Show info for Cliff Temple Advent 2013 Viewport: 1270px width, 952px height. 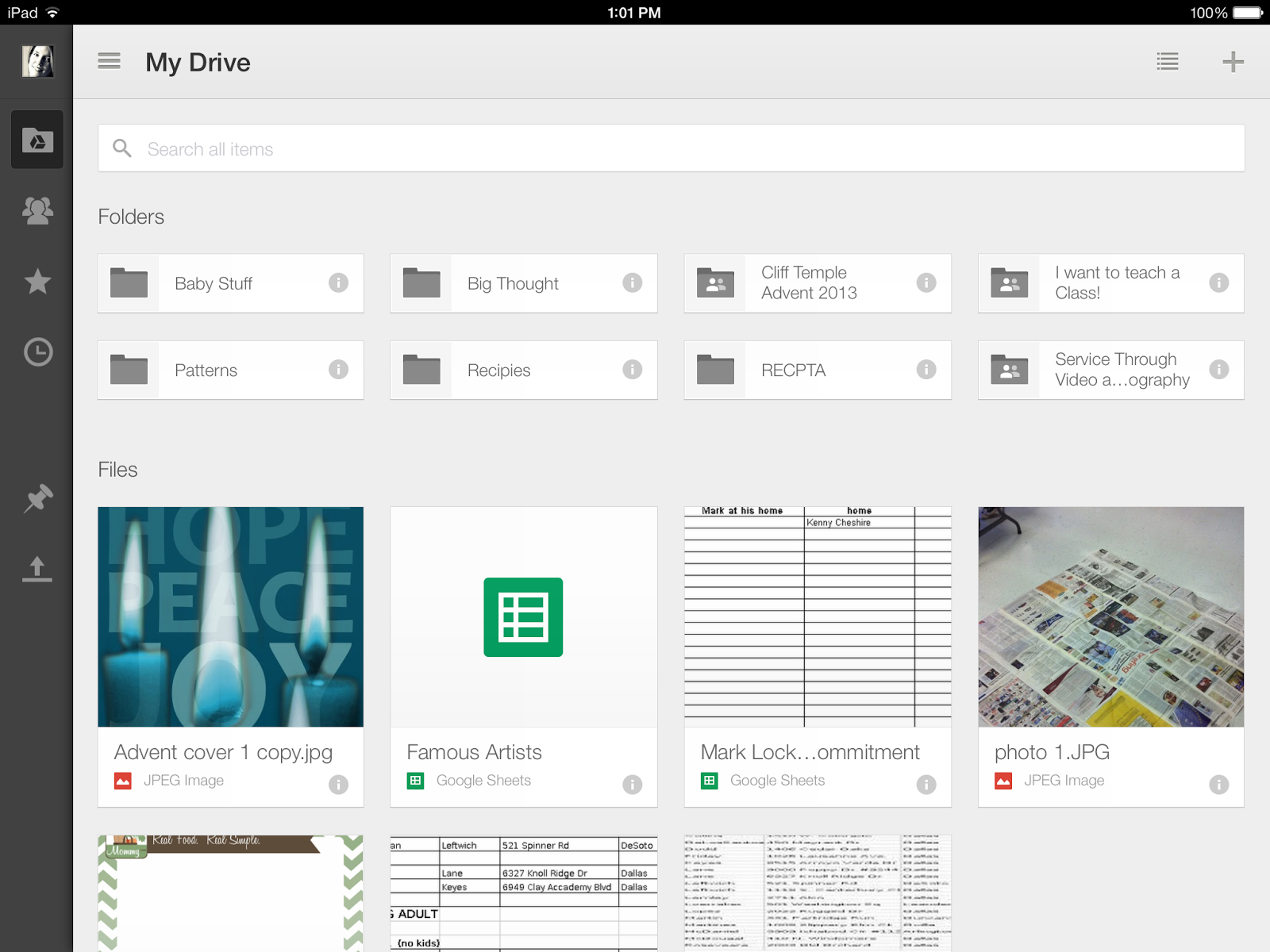[926, 282]
